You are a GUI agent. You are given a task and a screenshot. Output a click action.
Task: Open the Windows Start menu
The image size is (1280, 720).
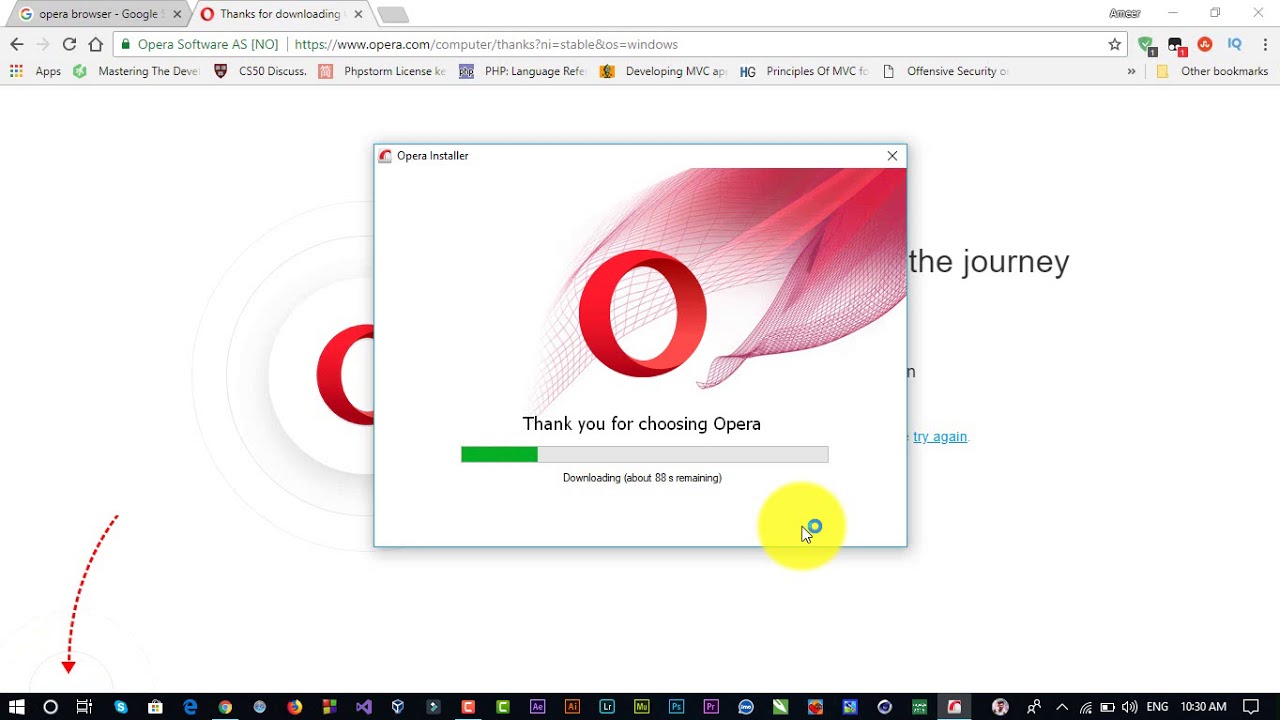coord(16,707)
